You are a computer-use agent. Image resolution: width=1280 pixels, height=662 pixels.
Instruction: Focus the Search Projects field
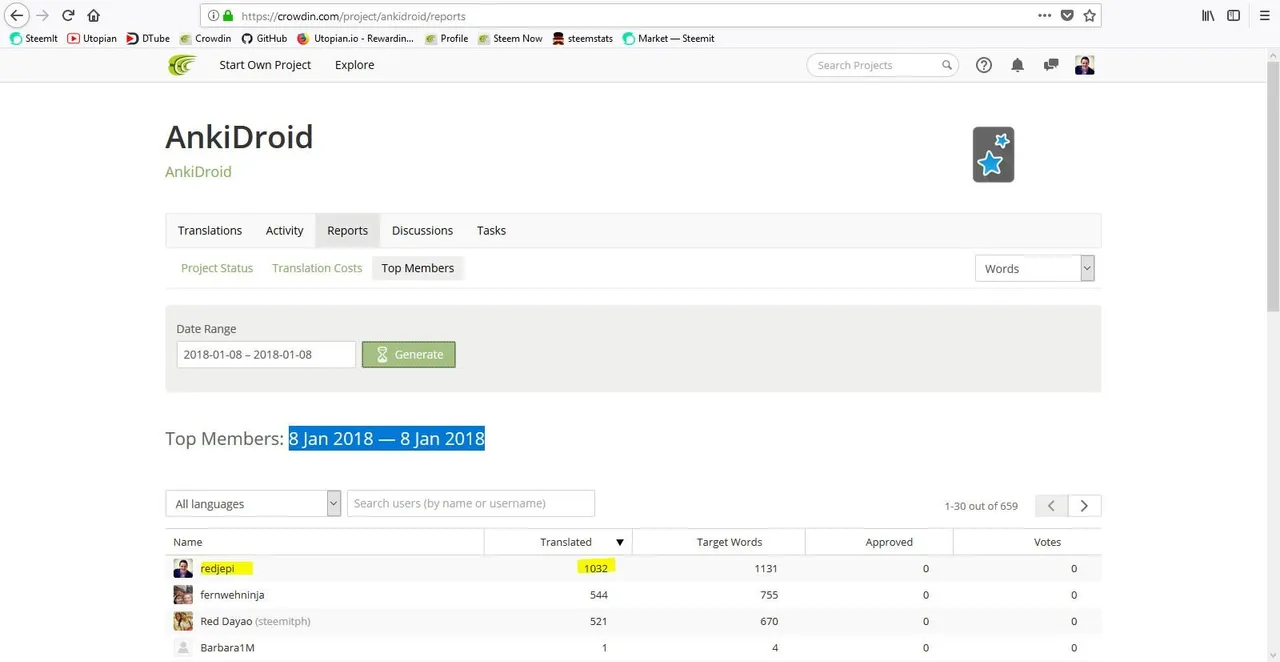tap(882, 65)
